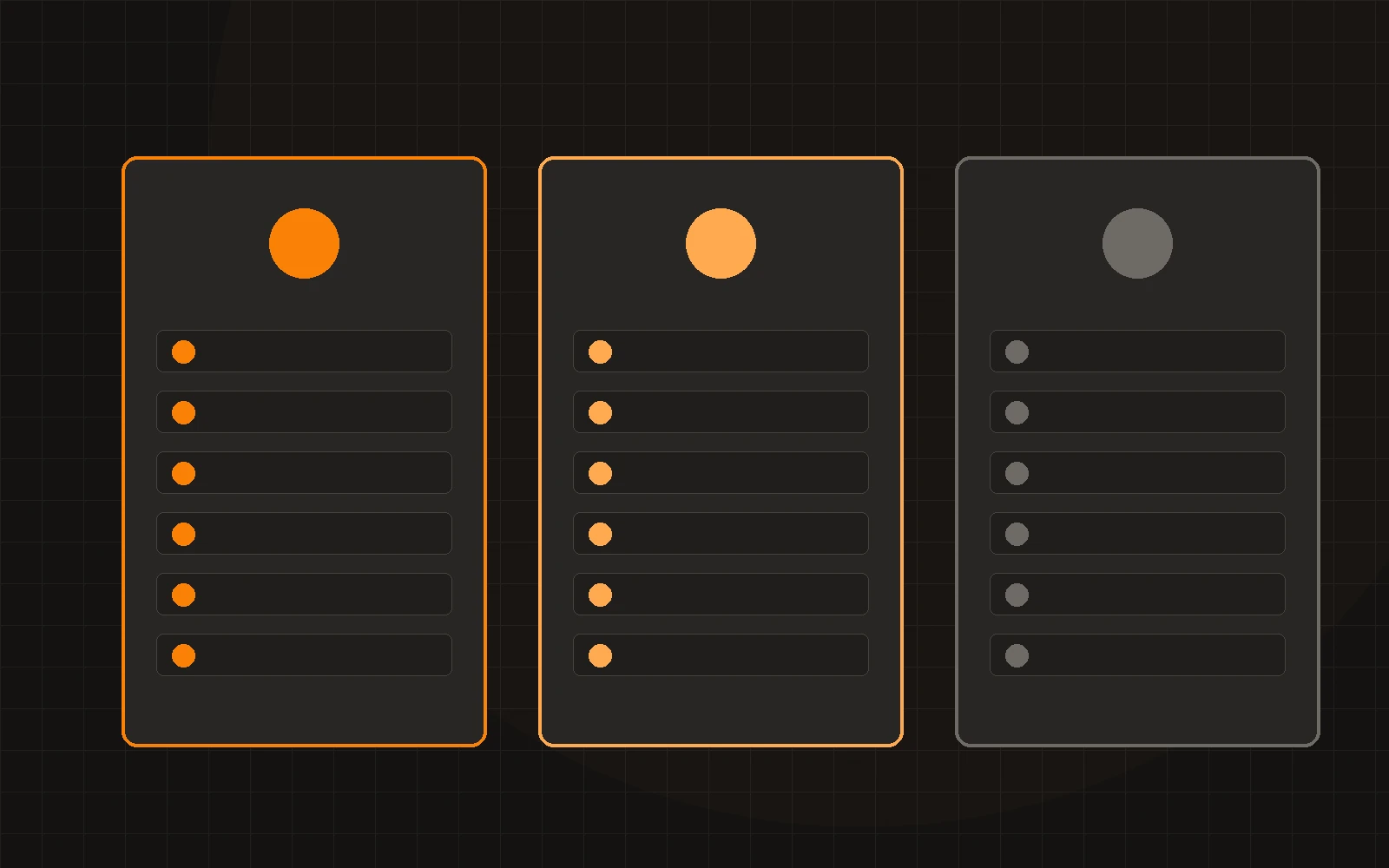Select the top row's dot in the bright orange card
Screen dimensions: 1389x868
coord(183,352)
